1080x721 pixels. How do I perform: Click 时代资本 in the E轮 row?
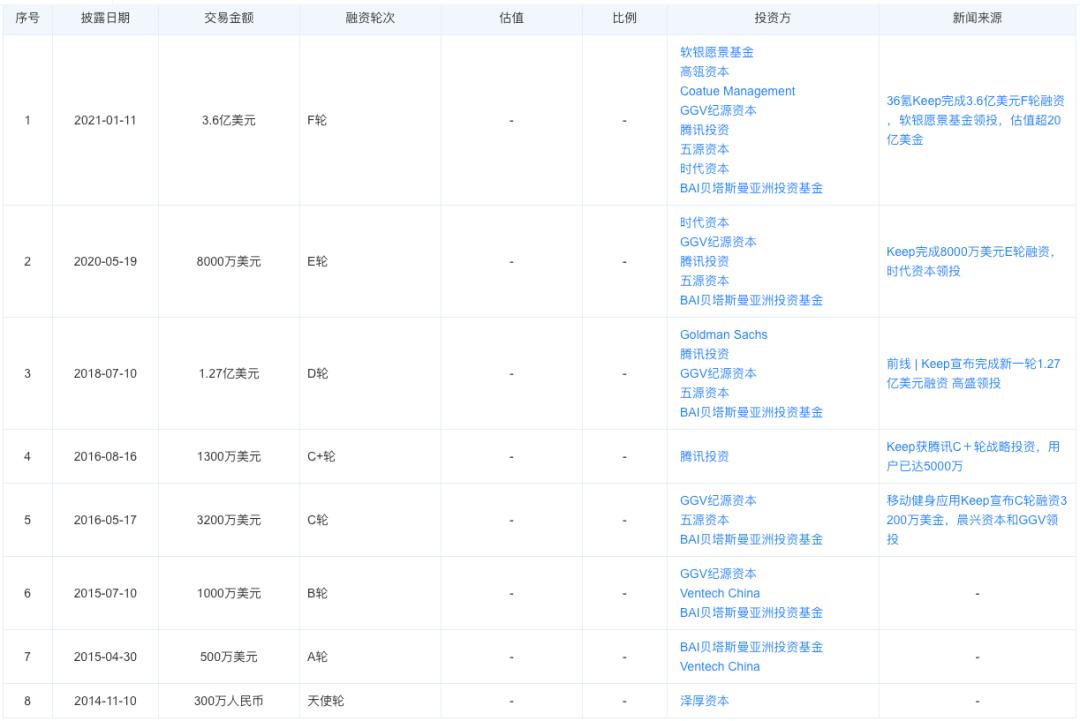point(704,222)
